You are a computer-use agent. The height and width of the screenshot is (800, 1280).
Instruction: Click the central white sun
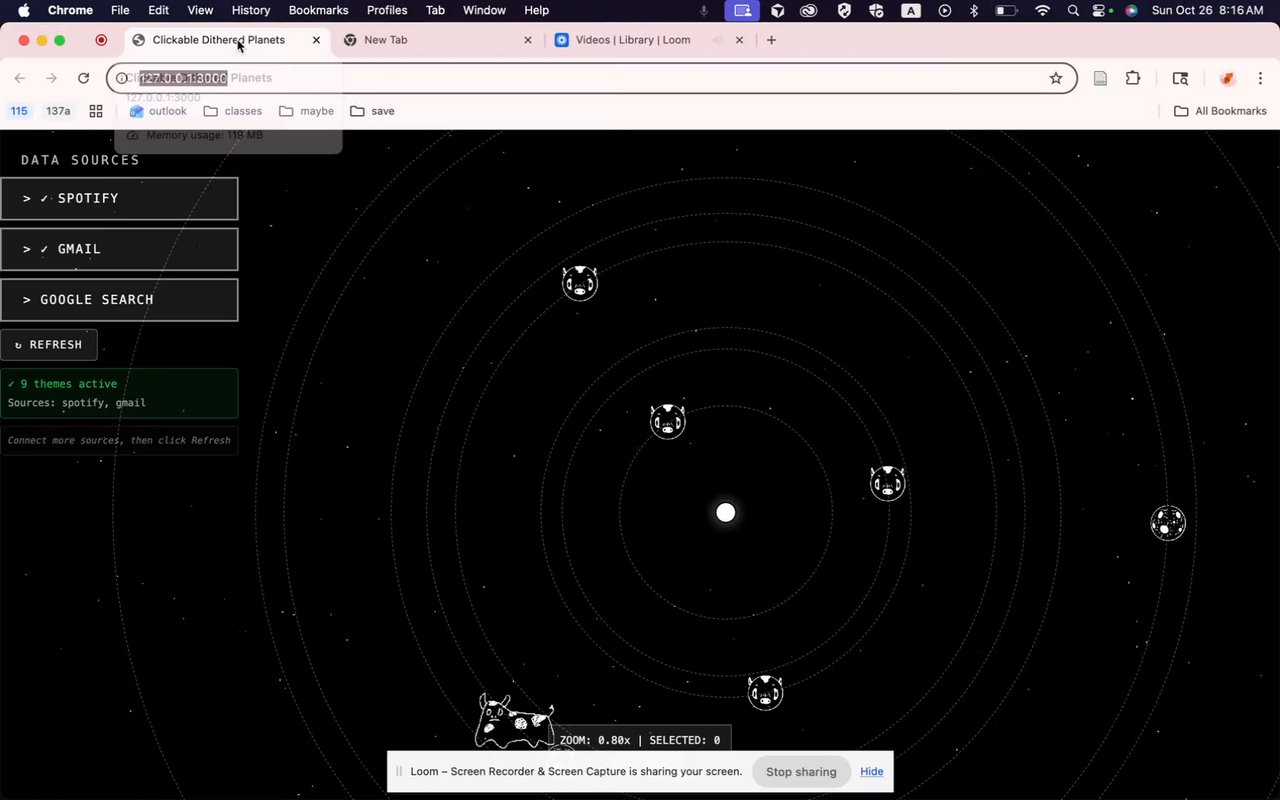pos(726,513)
